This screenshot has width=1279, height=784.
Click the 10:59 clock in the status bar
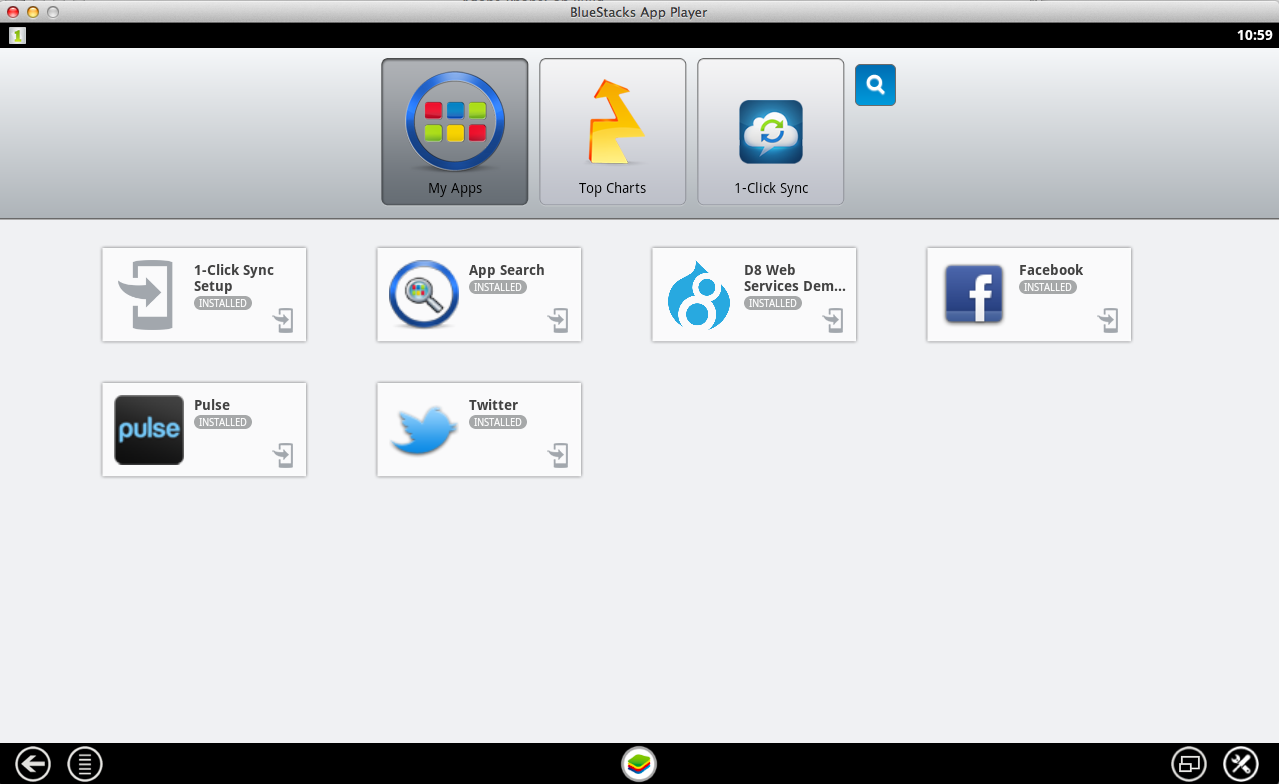click(x=1254, y=35)
